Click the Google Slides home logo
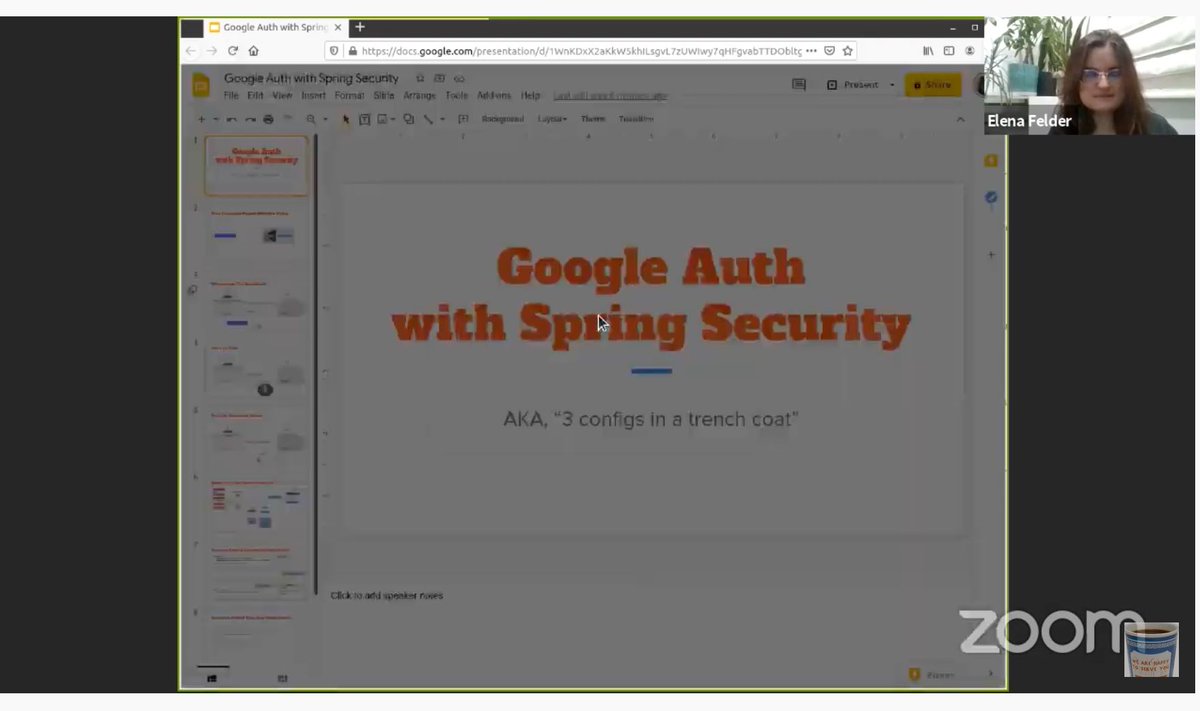 coord(201,85)
